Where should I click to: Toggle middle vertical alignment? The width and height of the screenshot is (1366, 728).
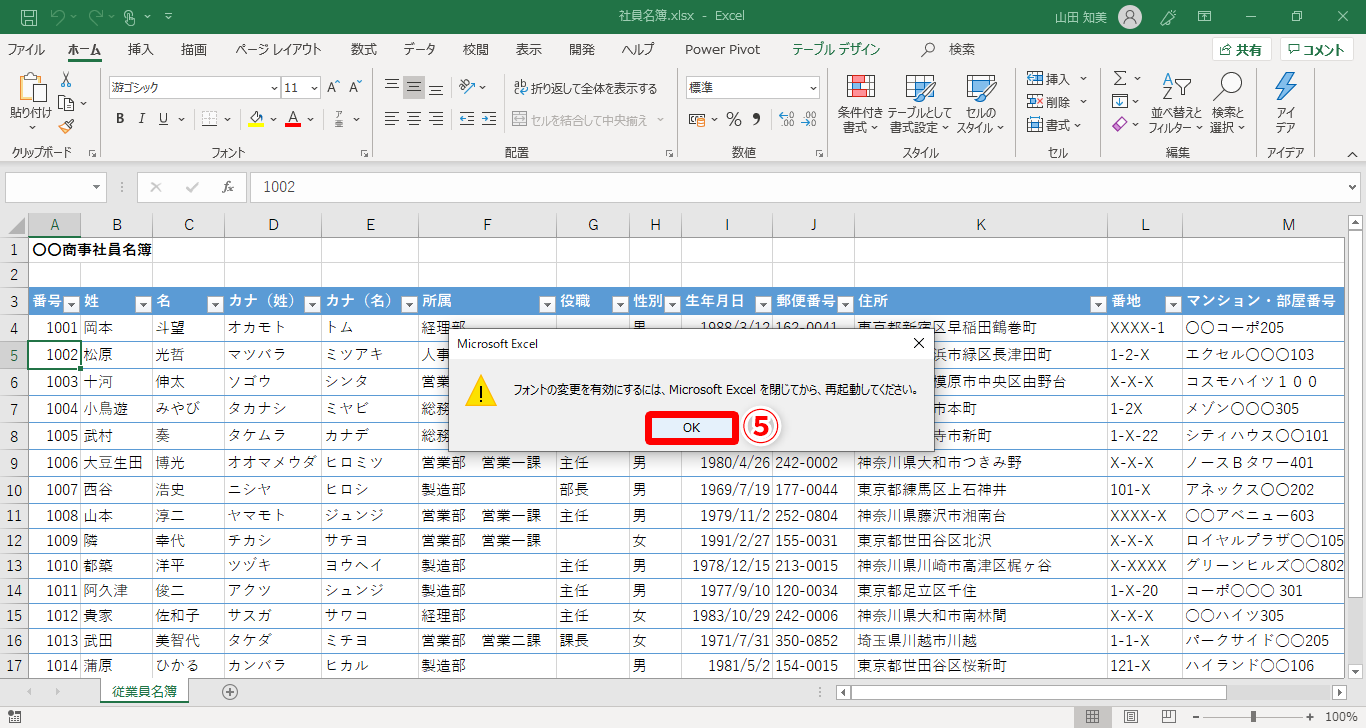[x=414, y=87]
